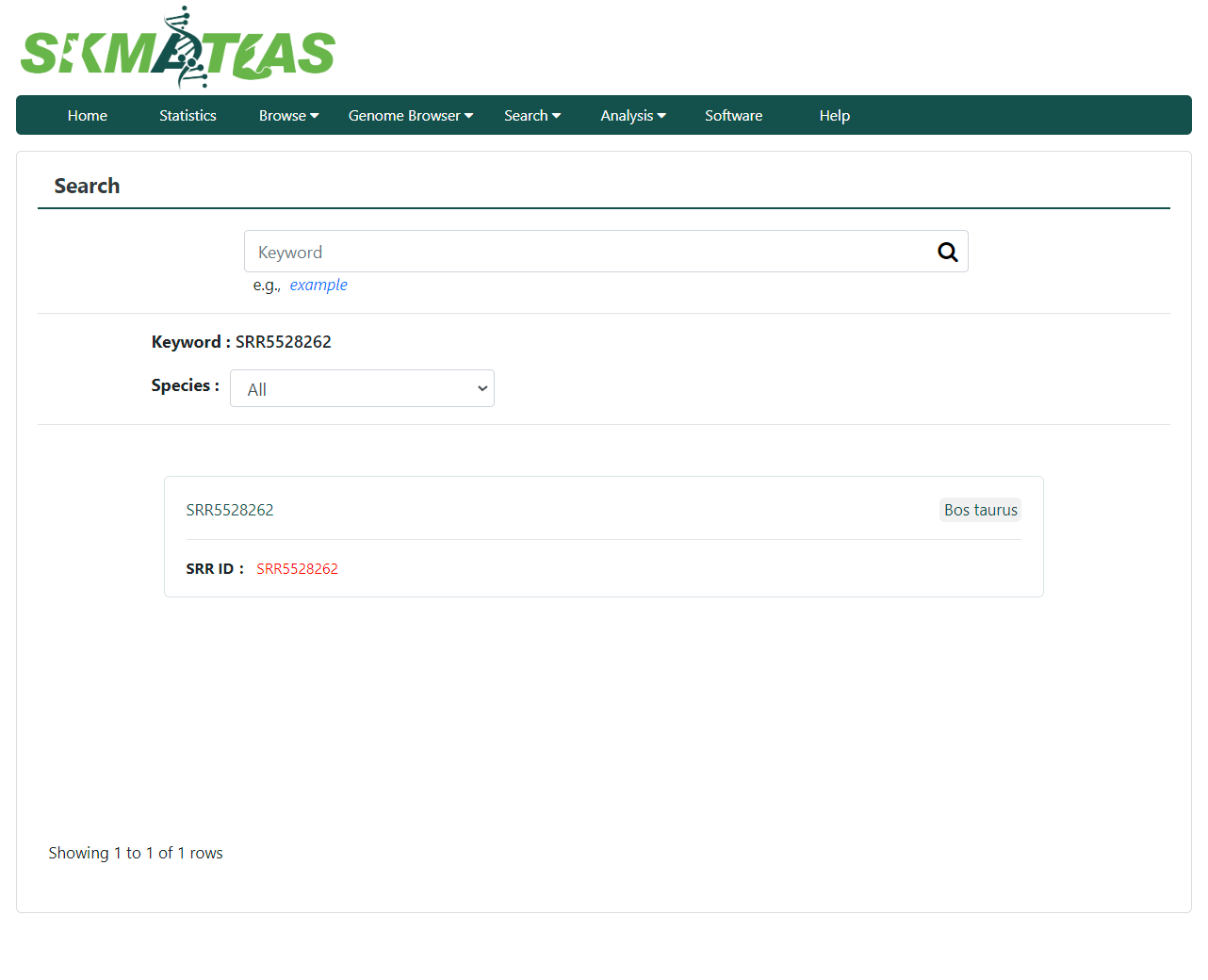The image size is (1208, 980).
Task: Click the red SRR5528262 SRR ID link
Action: [x=297, y=568]
